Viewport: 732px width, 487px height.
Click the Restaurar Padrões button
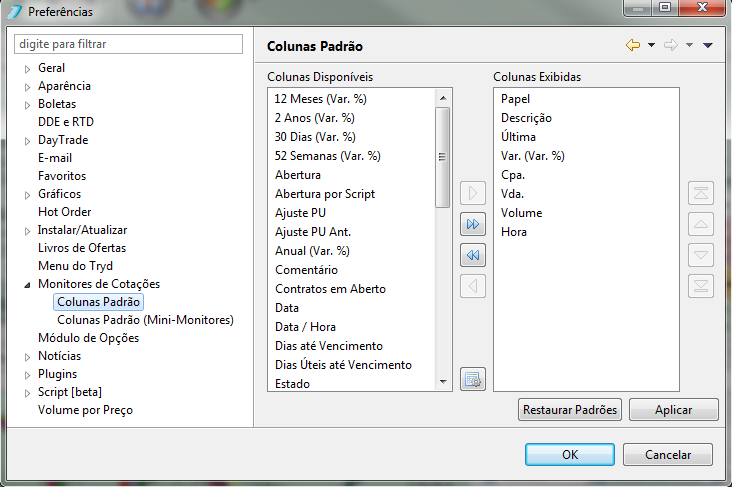pos(570,409)
